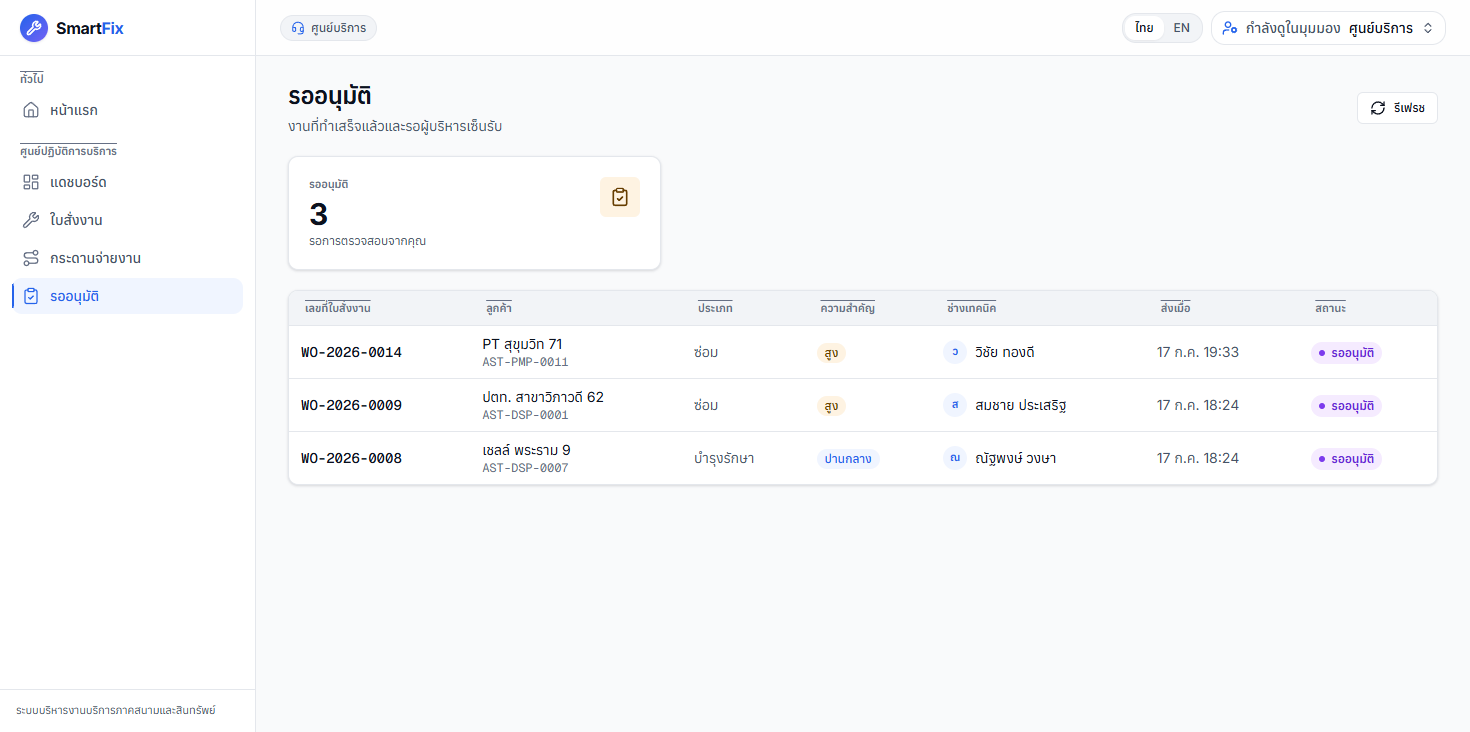The height and width of the screenshot is (732, 1470).
Task: Click the page heading รออนุมัติ
Action: tap(330, 96)
